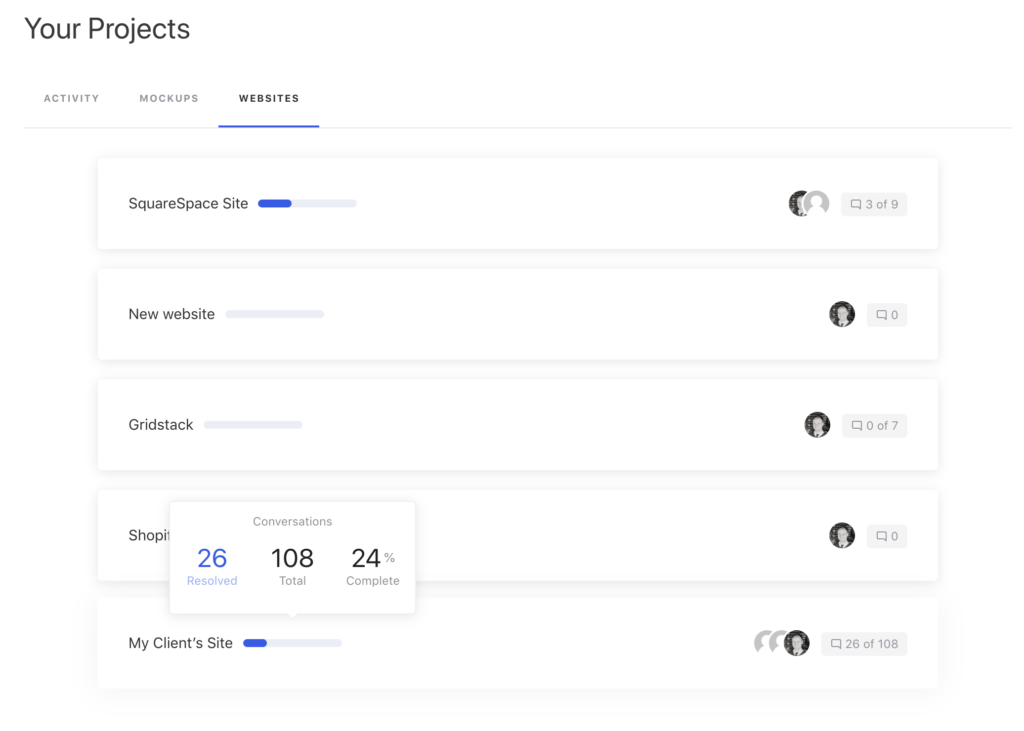The height and width of the screenshot is (731, 1024).
Task: Select the Websites tab
Action: click(268, 98)
